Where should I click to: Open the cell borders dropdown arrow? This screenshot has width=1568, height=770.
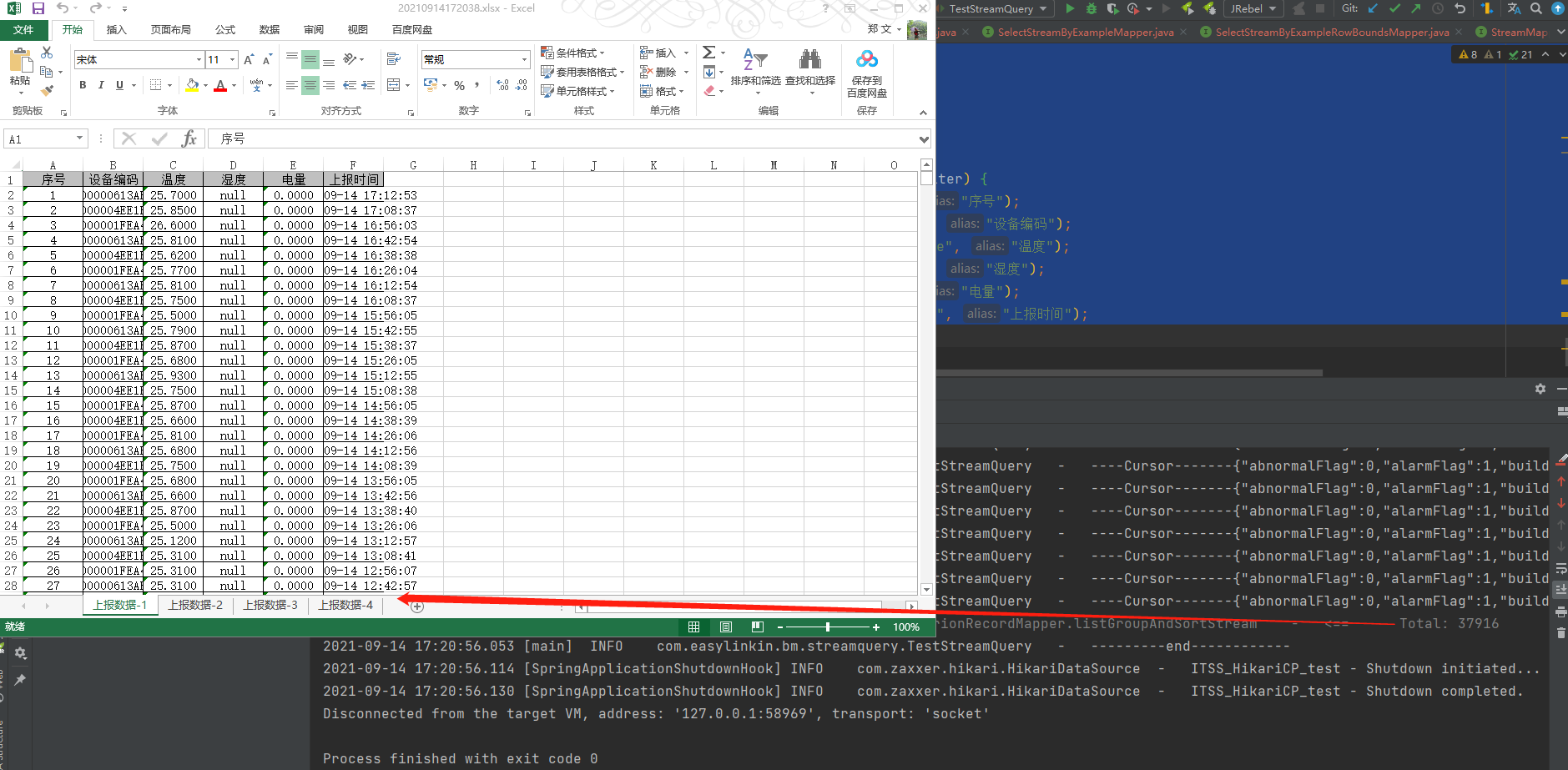pyautogui.click(x=169, y=85)
